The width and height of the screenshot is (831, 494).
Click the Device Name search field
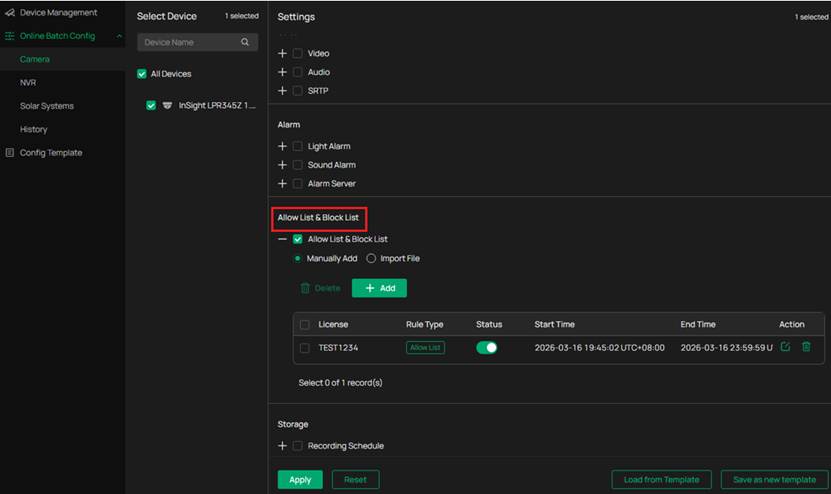click(188, 43)
